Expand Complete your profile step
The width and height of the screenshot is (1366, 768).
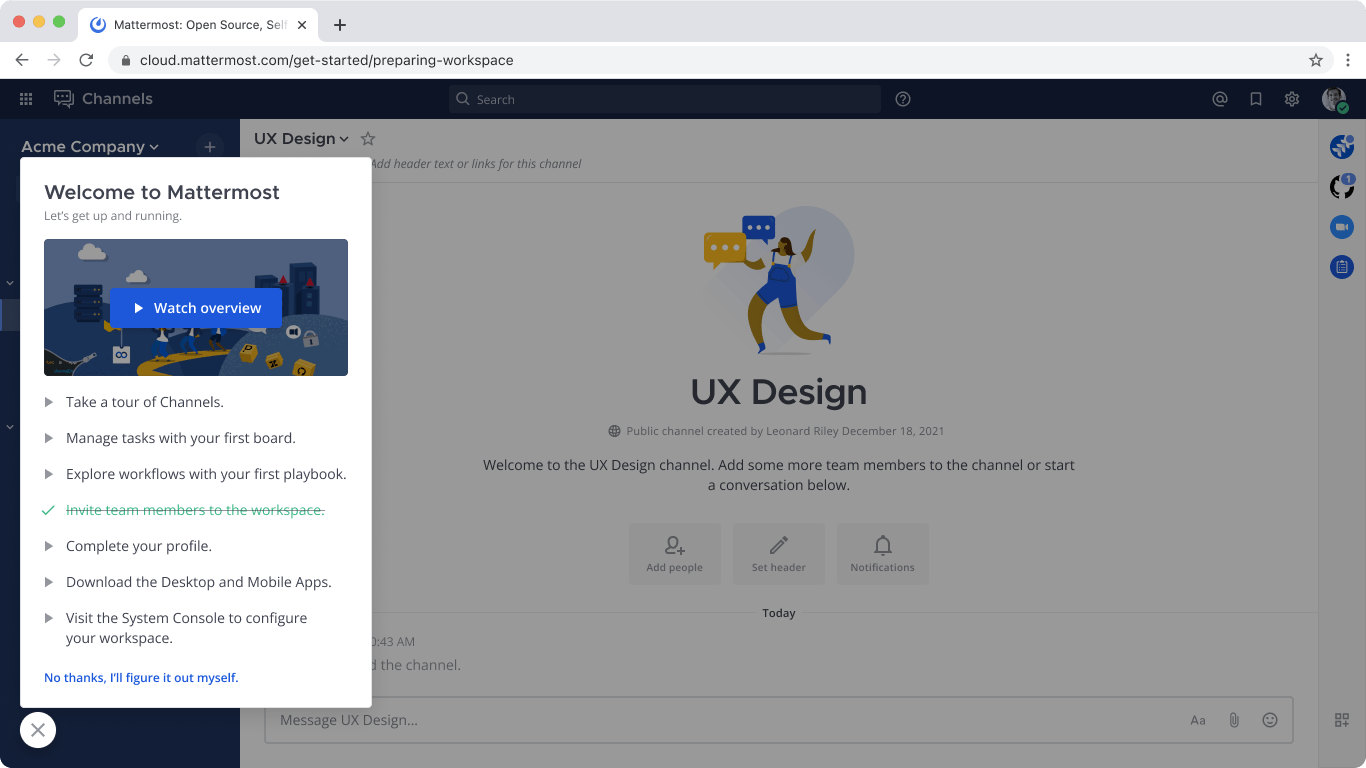[128, 546]
